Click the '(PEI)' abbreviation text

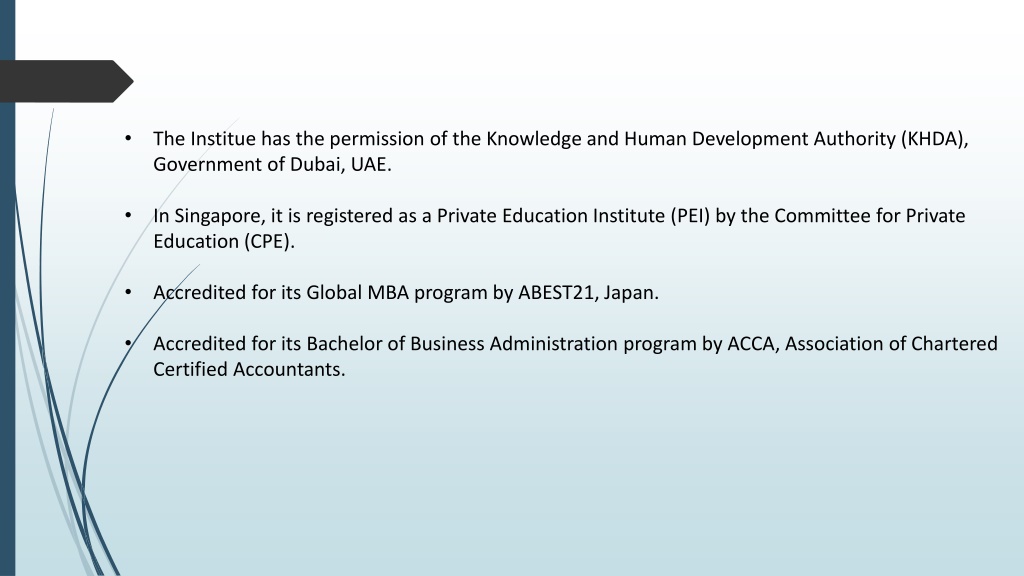click(x=690, y=216)
